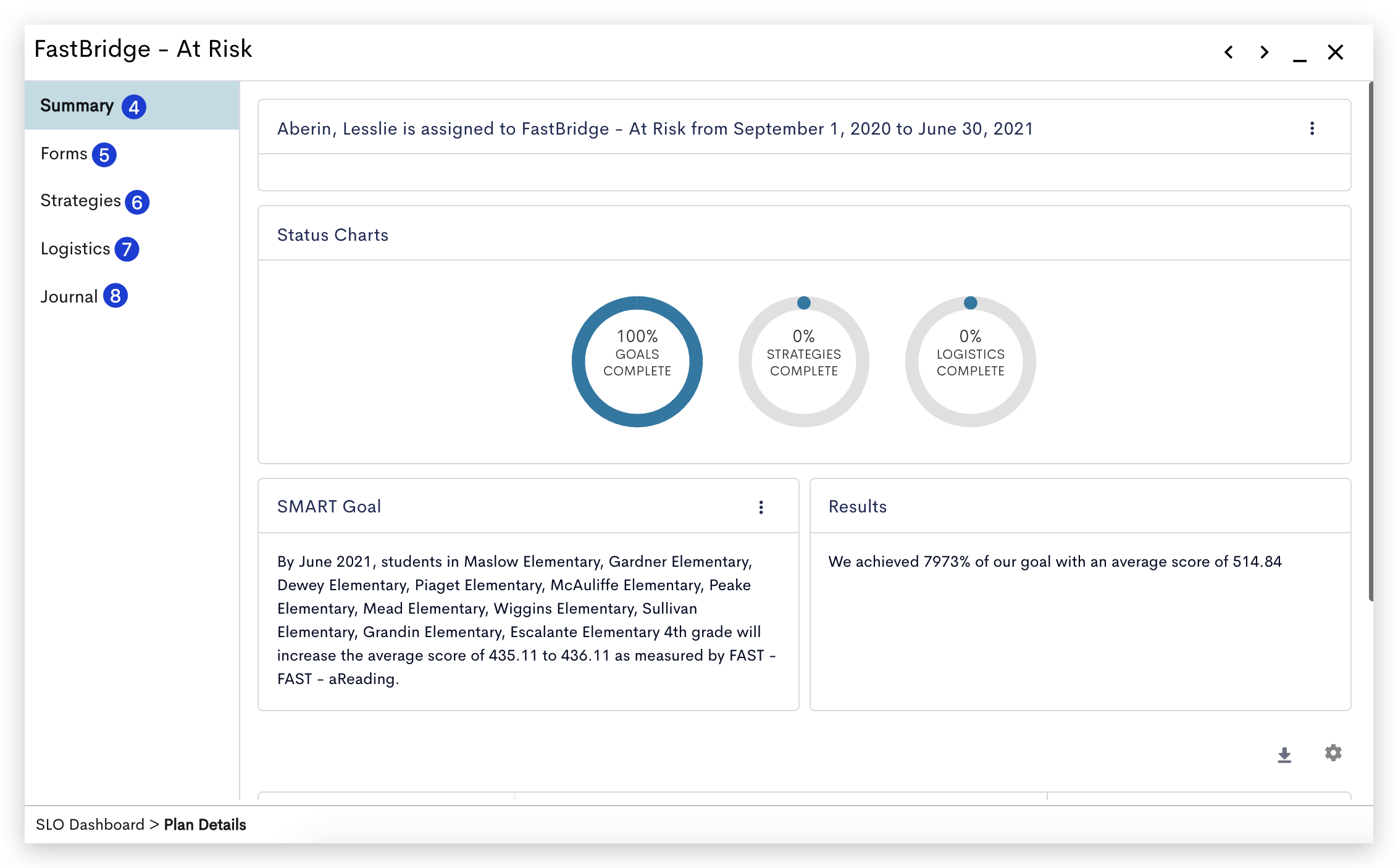Viewport: 1398px width, 868px height.
Task: Go back to SLO Dashboard breadcrumb
Action: 90,825
